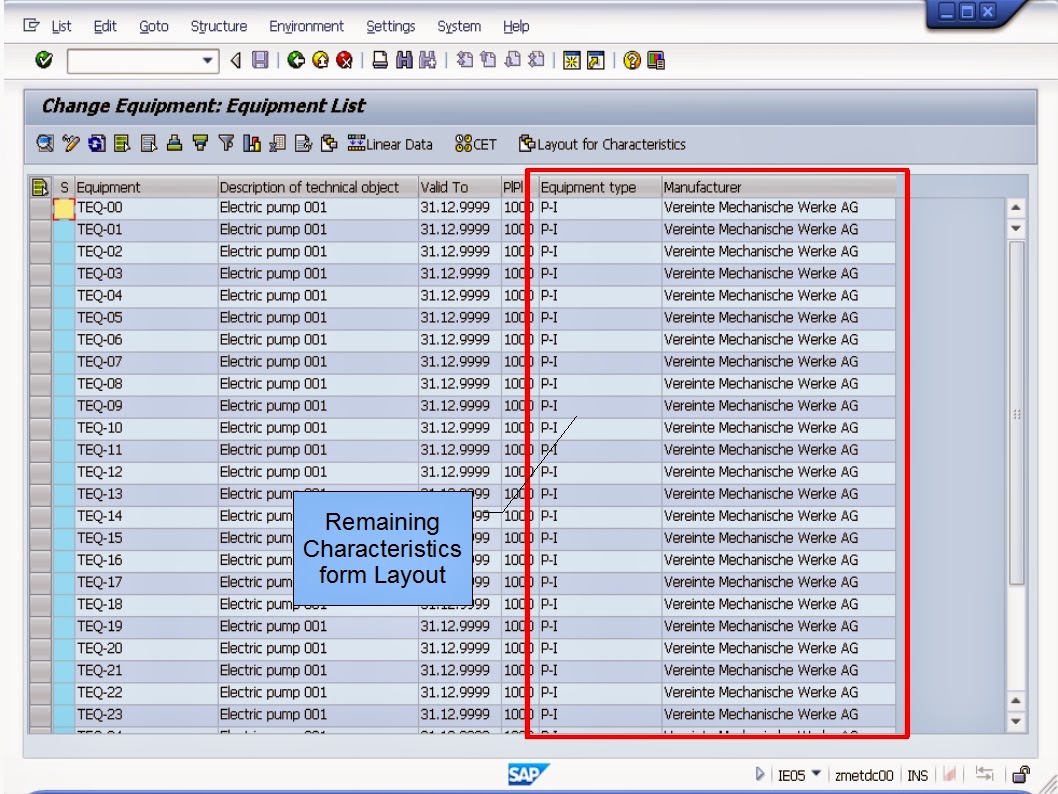Screen dimensions: 1058x794
Task: Click the green Continue checkmark icon
Action: pyautogui.click(x=42, y=61)
